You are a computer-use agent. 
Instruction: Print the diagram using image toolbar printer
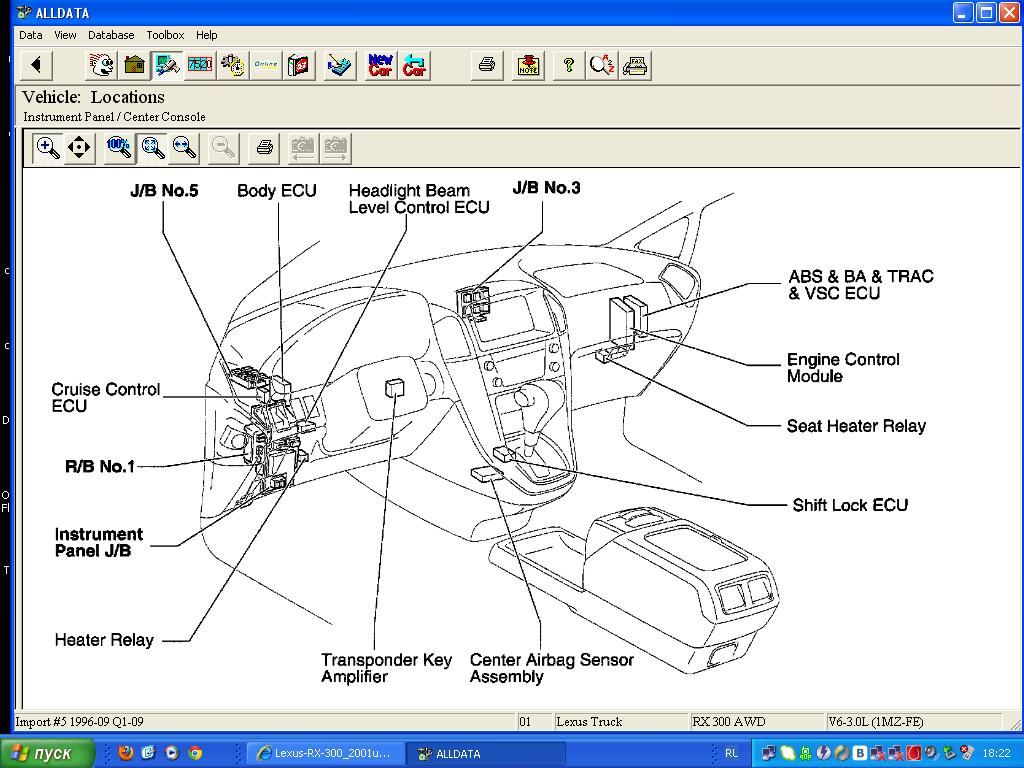click(264, 148)
